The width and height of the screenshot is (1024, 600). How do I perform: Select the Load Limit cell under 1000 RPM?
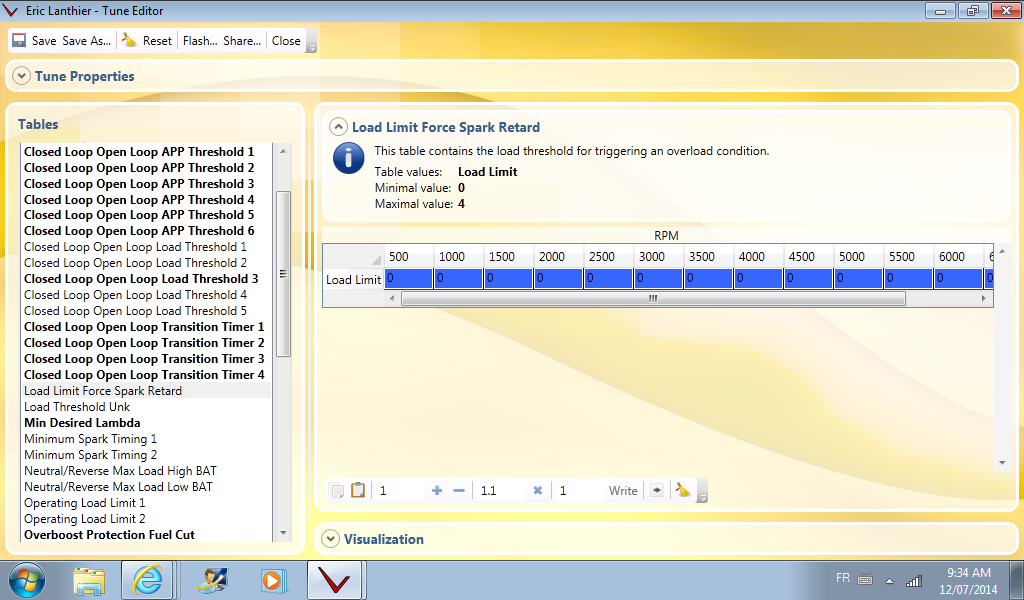coord(458,279)
